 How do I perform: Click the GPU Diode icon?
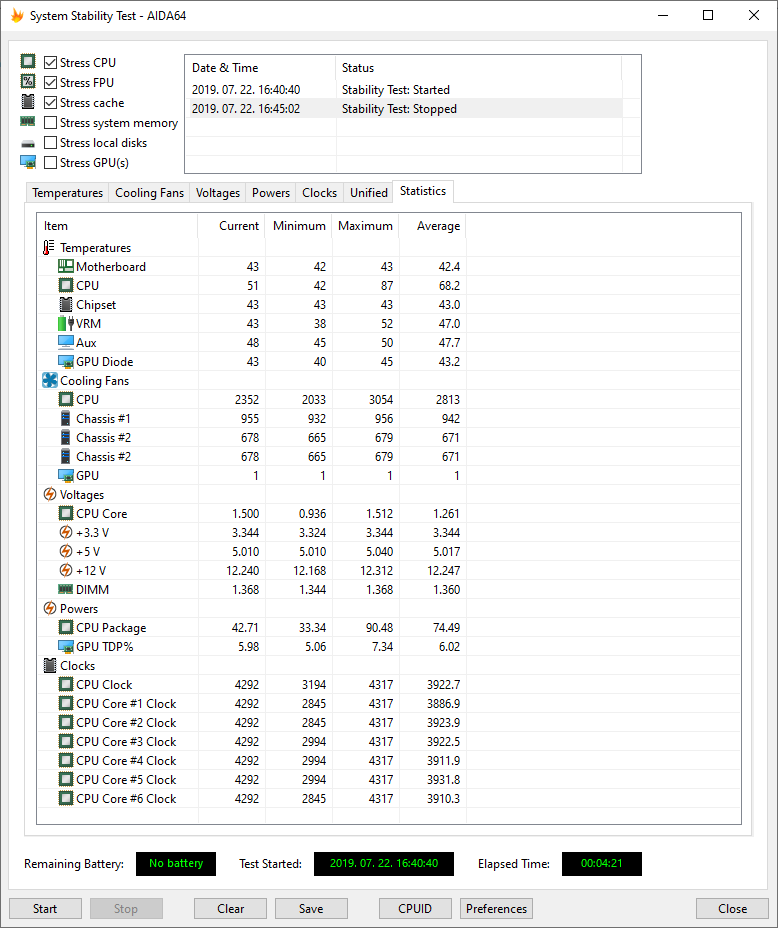point(66,362)
